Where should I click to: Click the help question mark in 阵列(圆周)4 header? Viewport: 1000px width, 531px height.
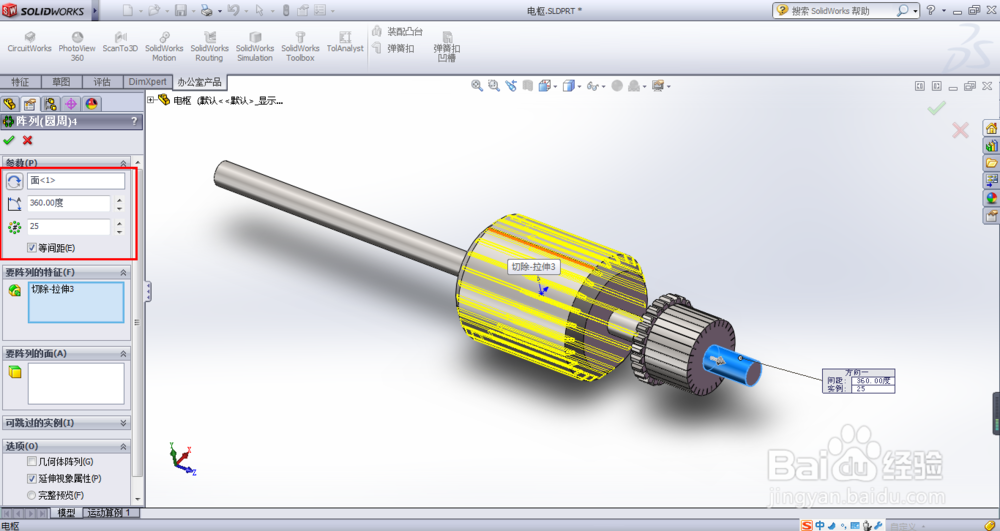(x=134, y=121)
